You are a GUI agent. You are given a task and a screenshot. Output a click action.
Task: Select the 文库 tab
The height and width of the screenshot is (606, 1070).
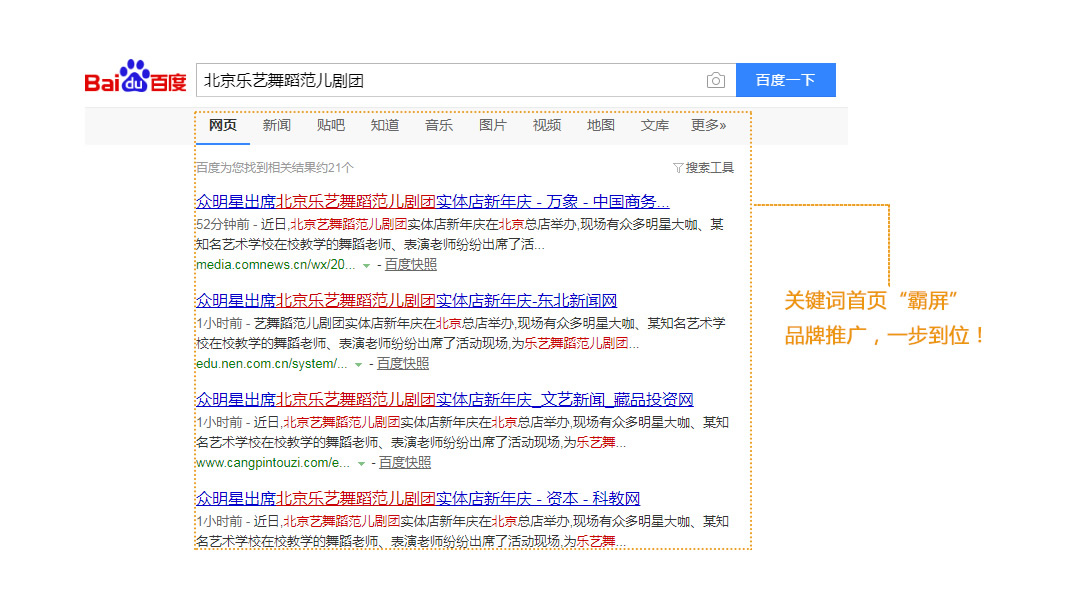654,126
